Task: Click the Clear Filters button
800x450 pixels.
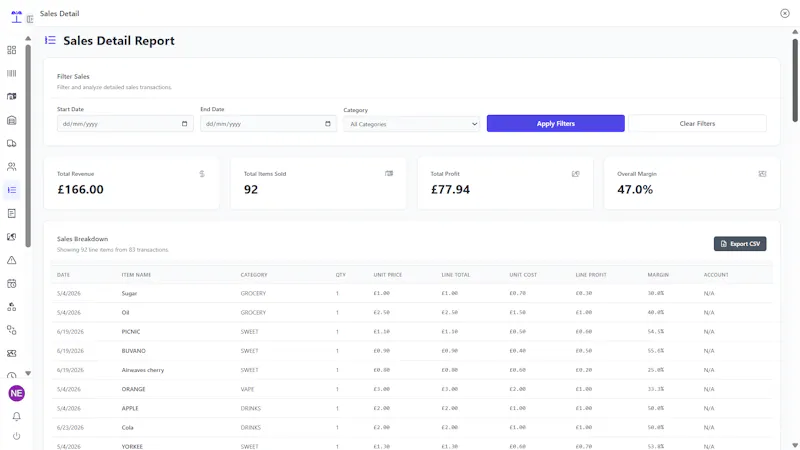Action: click(x=697, y=123)
